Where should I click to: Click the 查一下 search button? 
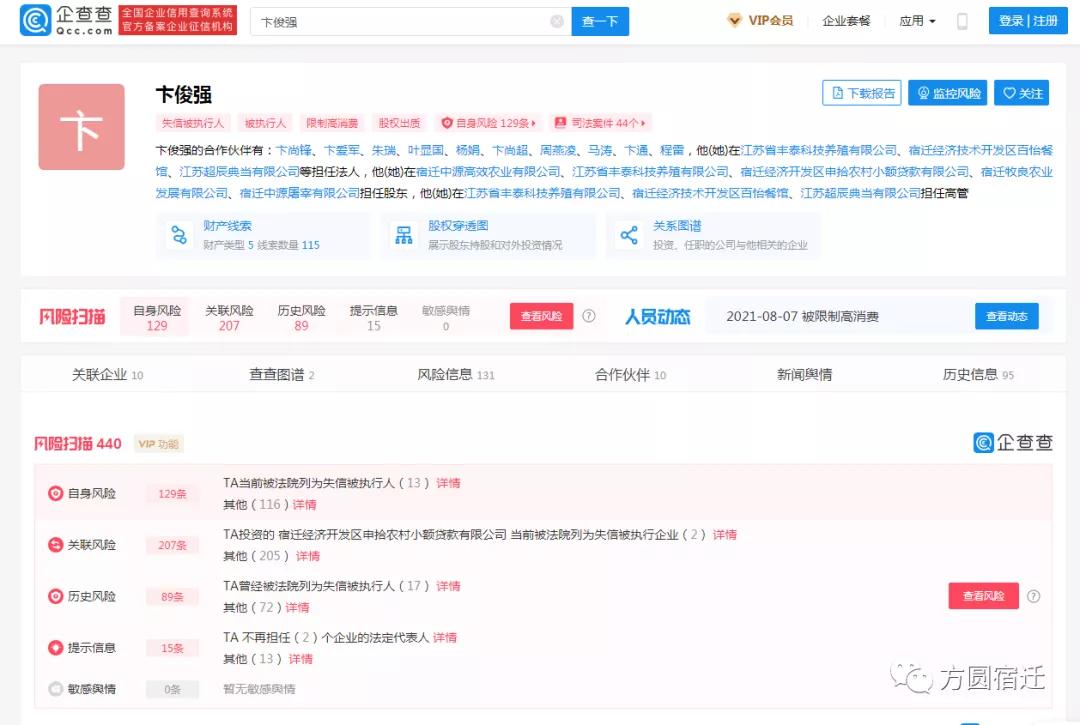click(x=600, y=21)
